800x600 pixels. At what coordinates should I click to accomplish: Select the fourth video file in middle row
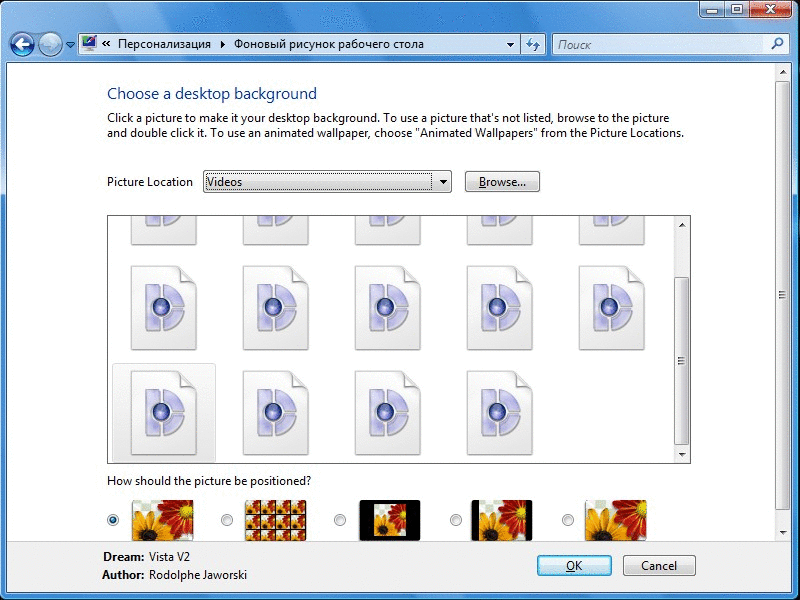point(499,308)
